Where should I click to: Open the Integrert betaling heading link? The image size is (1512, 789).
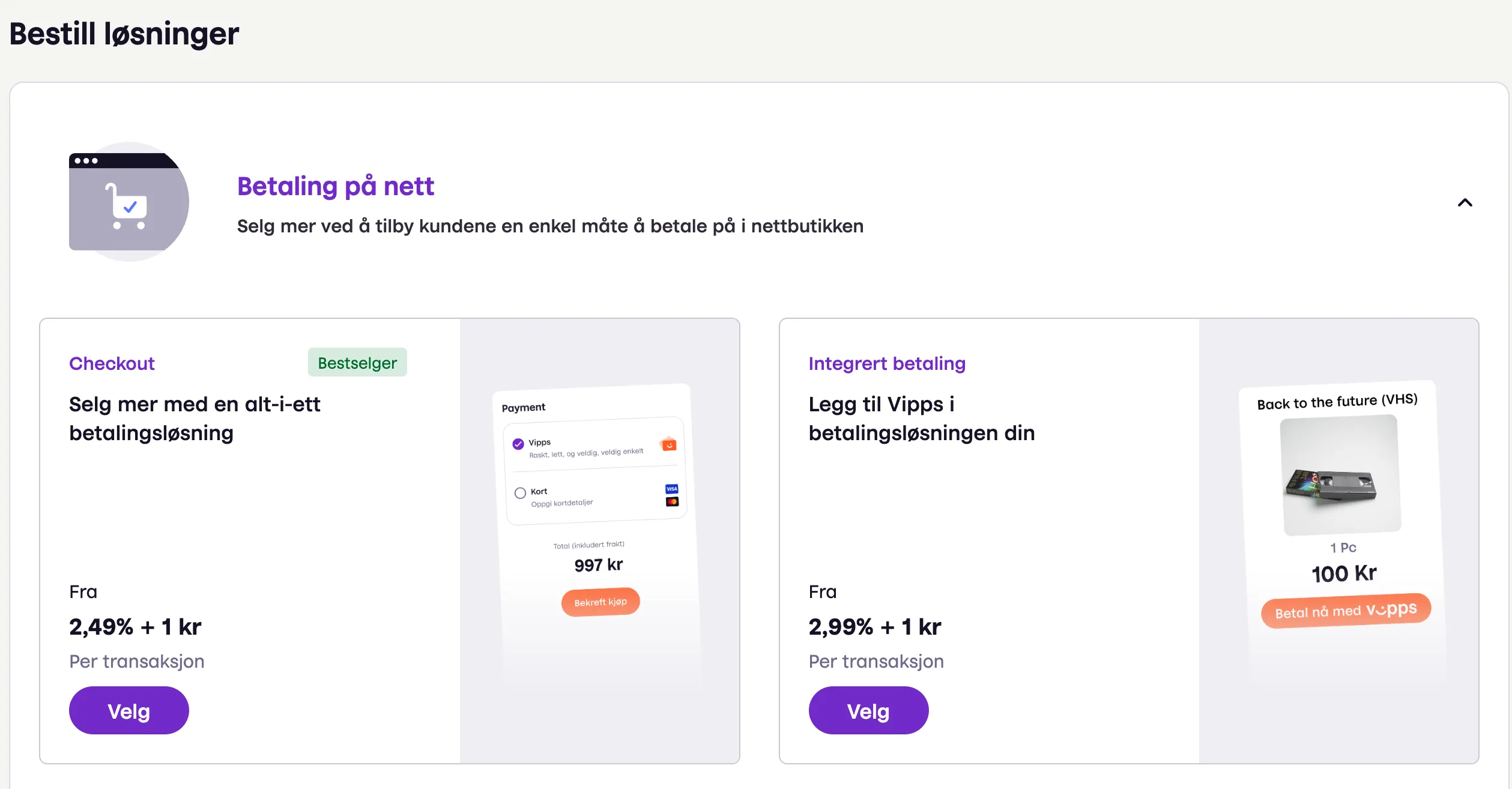[x=886, y=363]
